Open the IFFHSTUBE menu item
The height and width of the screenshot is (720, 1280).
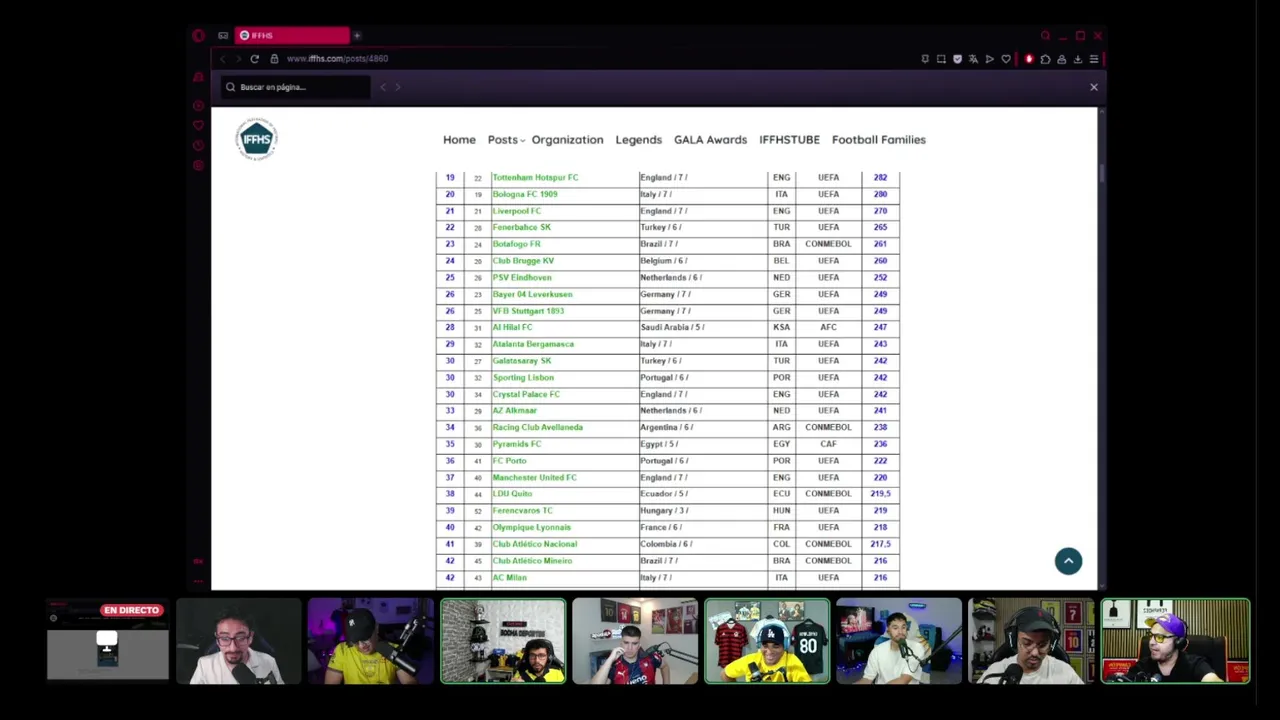click(789, 140)
